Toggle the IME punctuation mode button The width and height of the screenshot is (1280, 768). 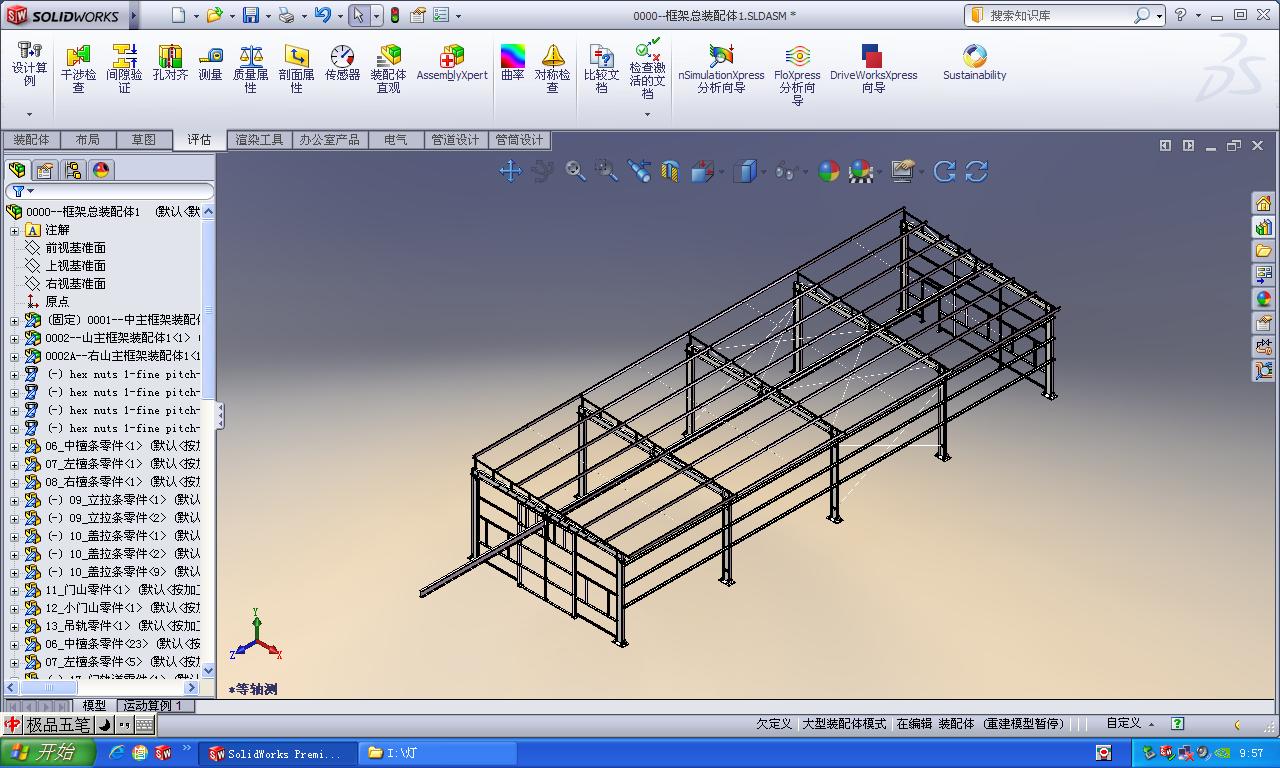124,725
